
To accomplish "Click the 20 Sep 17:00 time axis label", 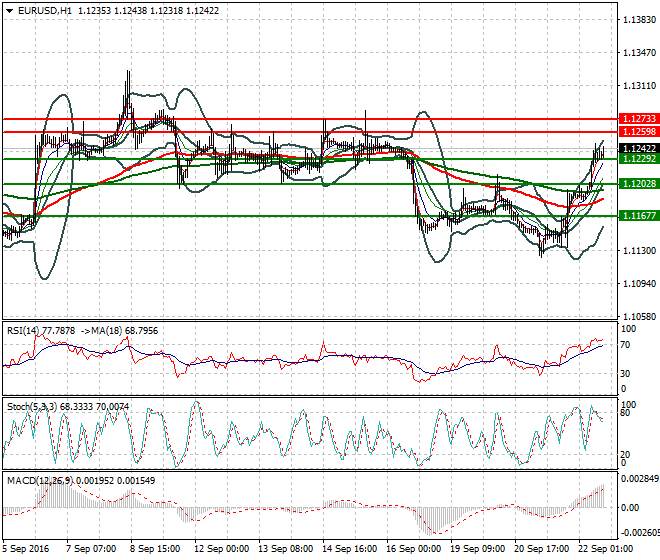I will (x=541, y=549).
